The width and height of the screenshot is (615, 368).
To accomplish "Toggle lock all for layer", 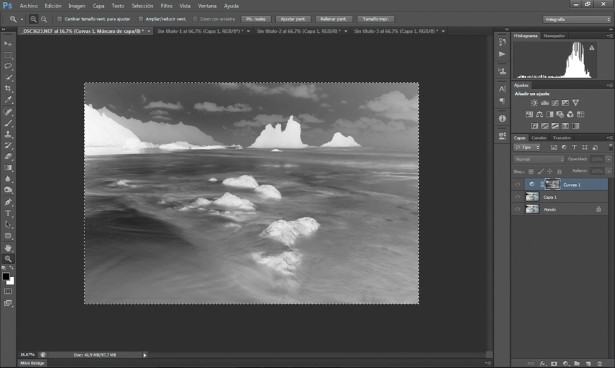I will (x=559, y=171).
